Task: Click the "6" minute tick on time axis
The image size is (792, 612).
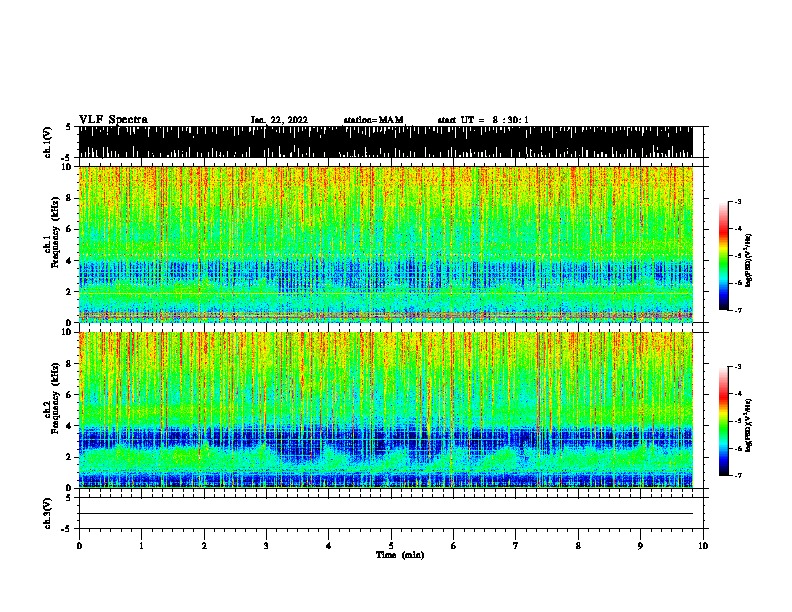Action: click(x=454, y=546)
